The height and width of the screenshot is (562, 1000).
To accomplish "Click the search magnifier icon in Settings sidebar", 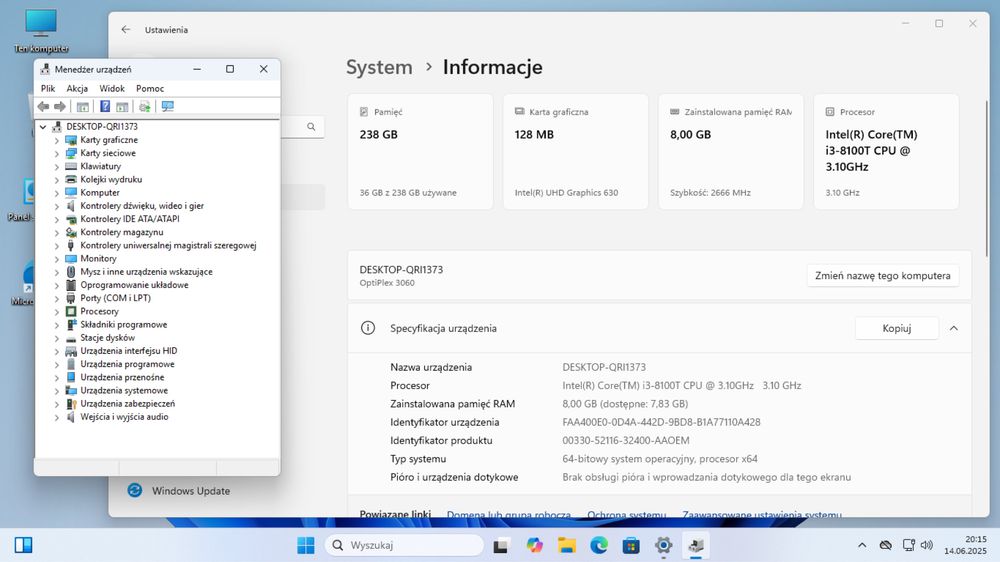I will click(x=311, y=126).
